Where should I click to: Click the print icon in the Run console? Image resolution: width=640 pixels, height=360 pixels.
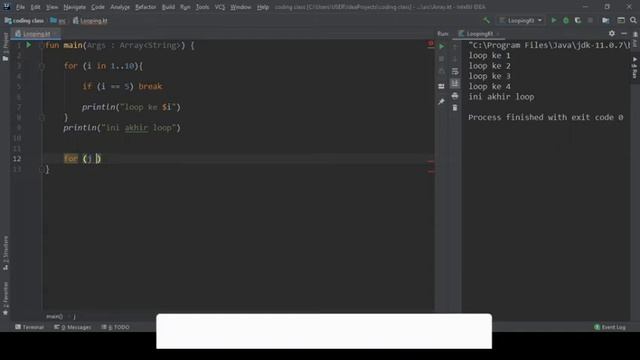(455, 96)
